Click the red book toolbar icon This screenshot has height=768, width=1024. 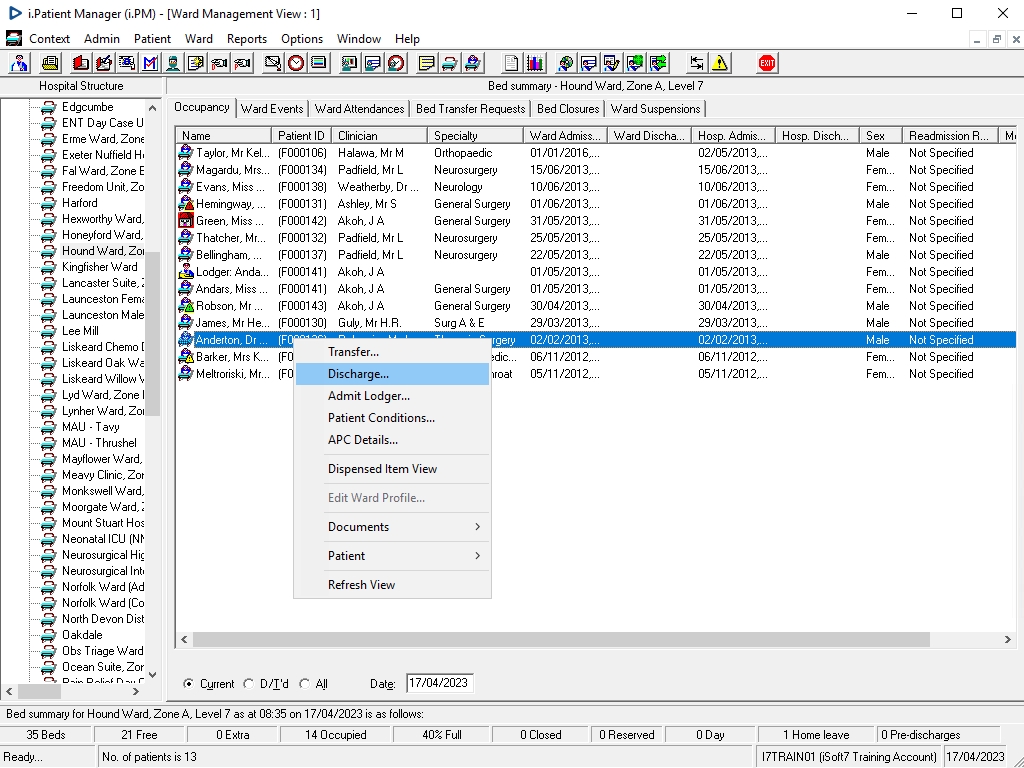tap(81, 63)
